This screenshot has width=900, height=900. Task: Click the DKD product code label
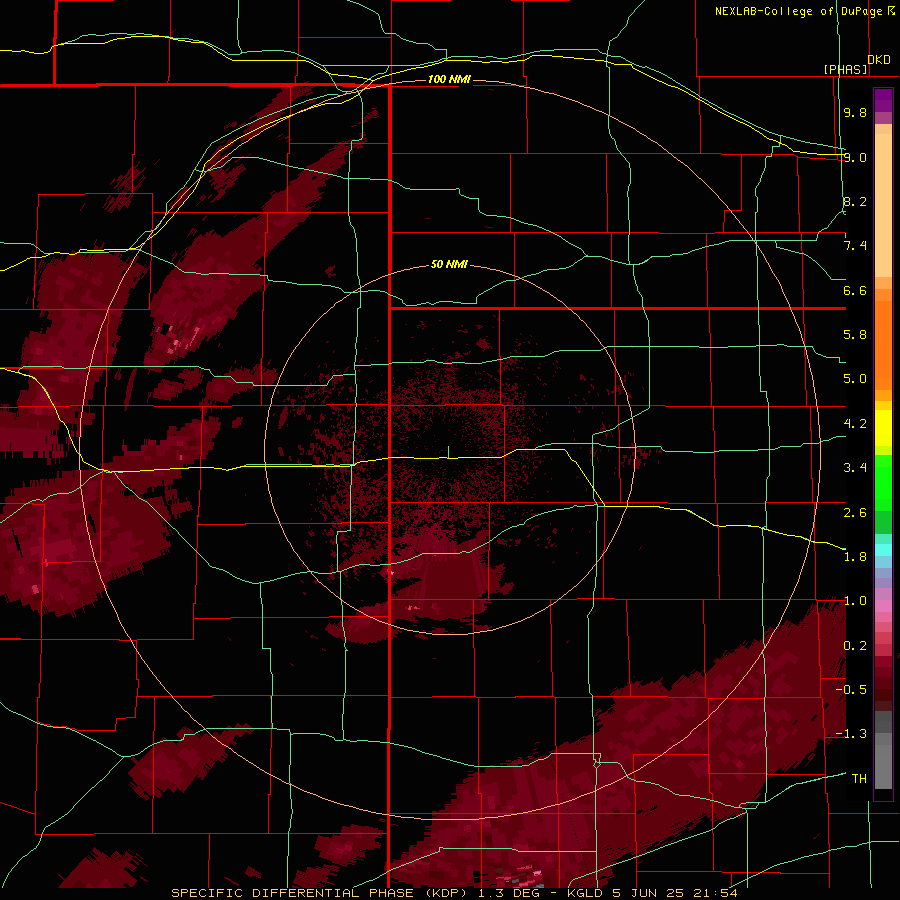click(x=879, y=60)
